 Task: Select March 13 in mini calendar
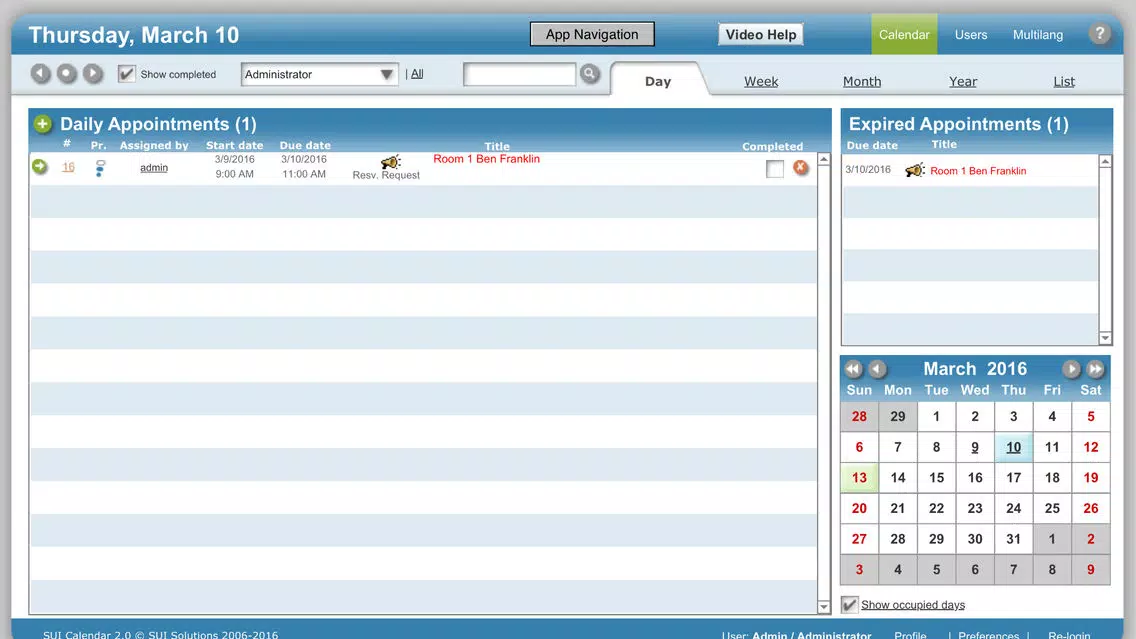click(859, 477)
